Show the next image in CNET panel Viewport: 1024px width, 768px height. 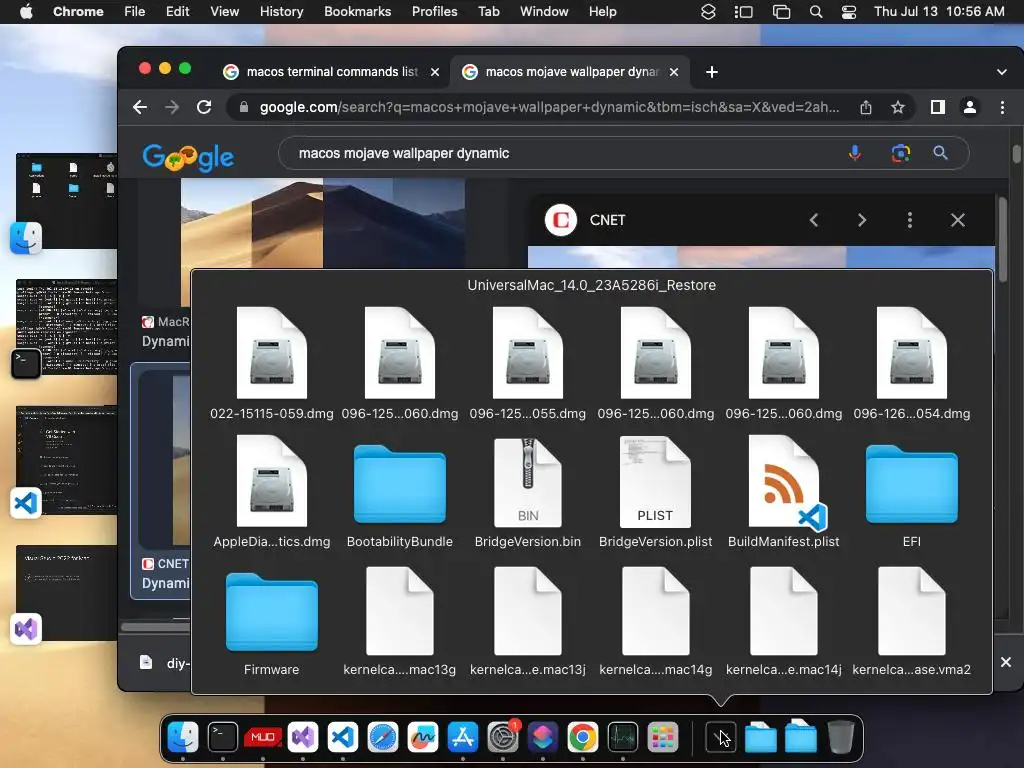862,220
